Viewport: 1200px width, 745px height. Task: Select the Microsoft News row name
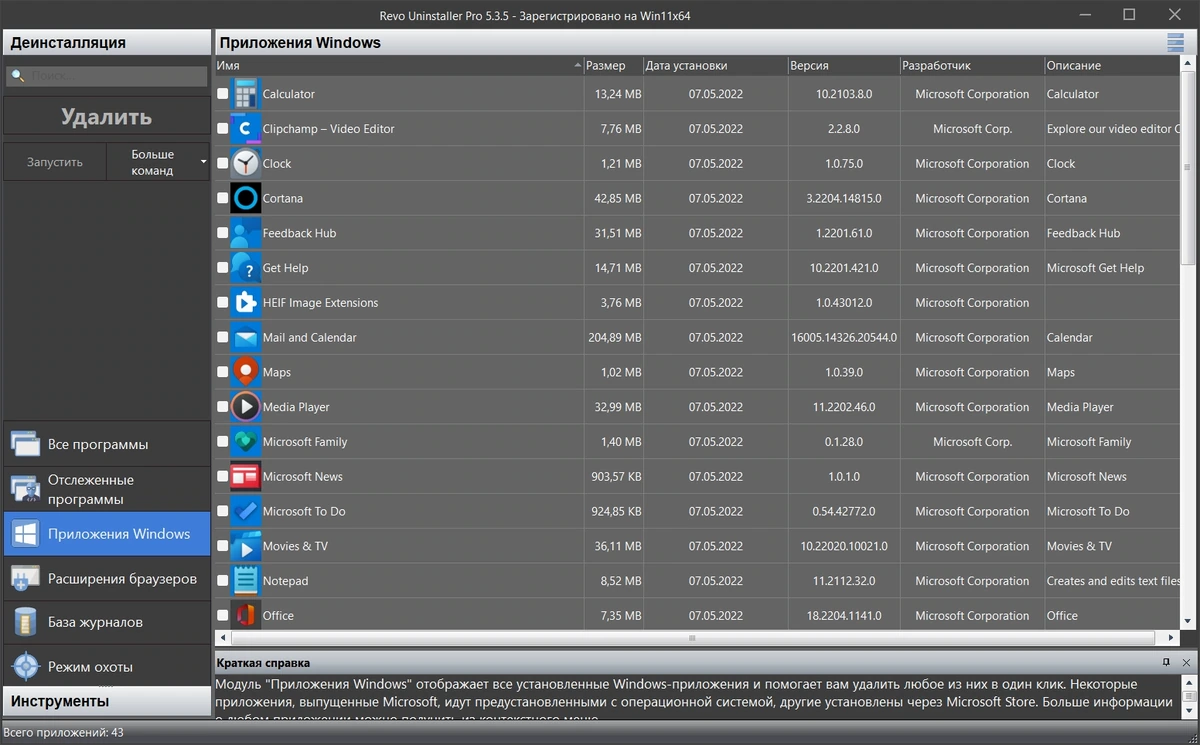tap(303, 477)
